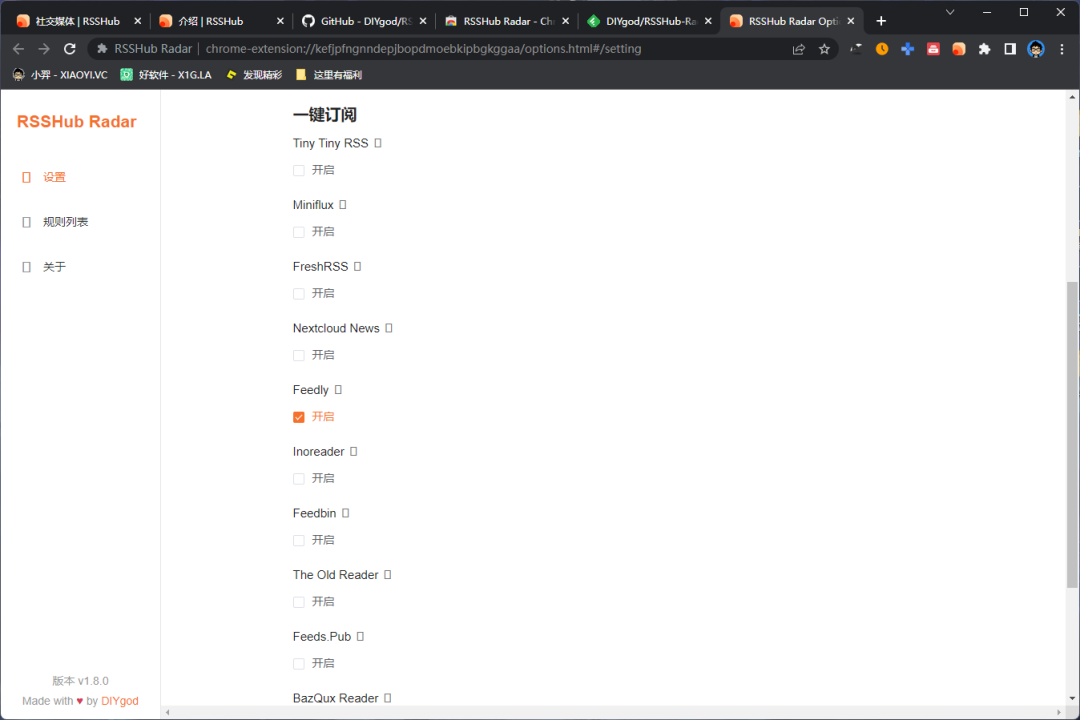This screenshot has height=720, width=1080.
Task: Enable the Tiny Tiny RSS 开启 checkbox
Action: click(x=298, y=170)
